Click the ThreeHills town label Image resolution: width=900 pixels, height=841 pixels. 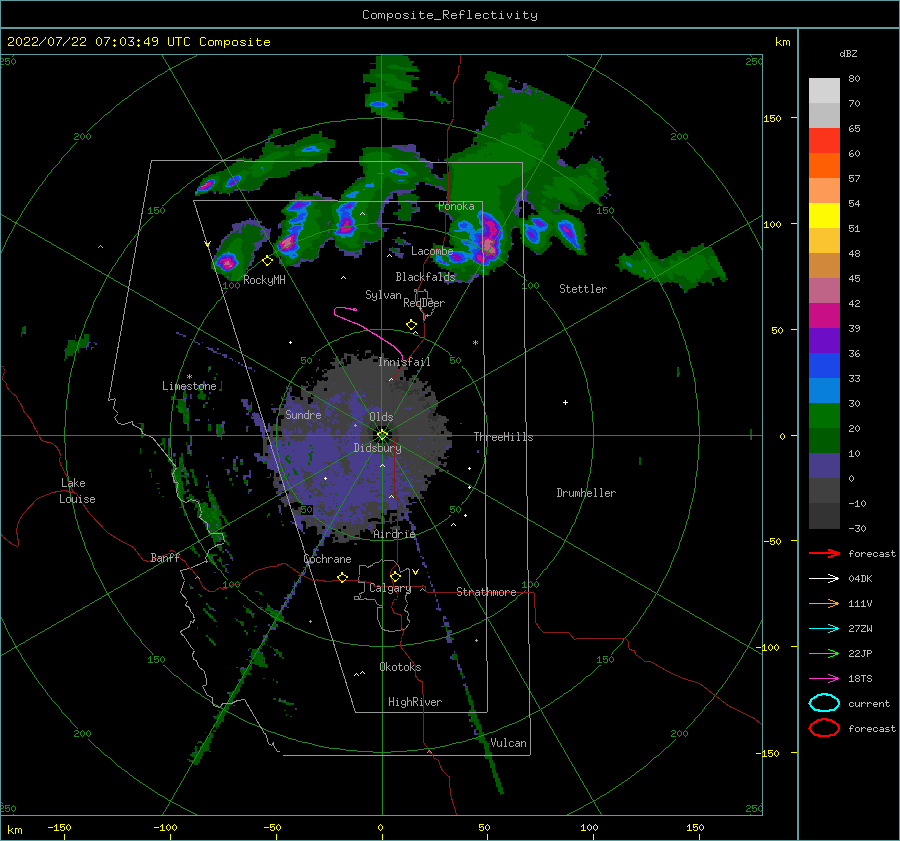[503, 437]
